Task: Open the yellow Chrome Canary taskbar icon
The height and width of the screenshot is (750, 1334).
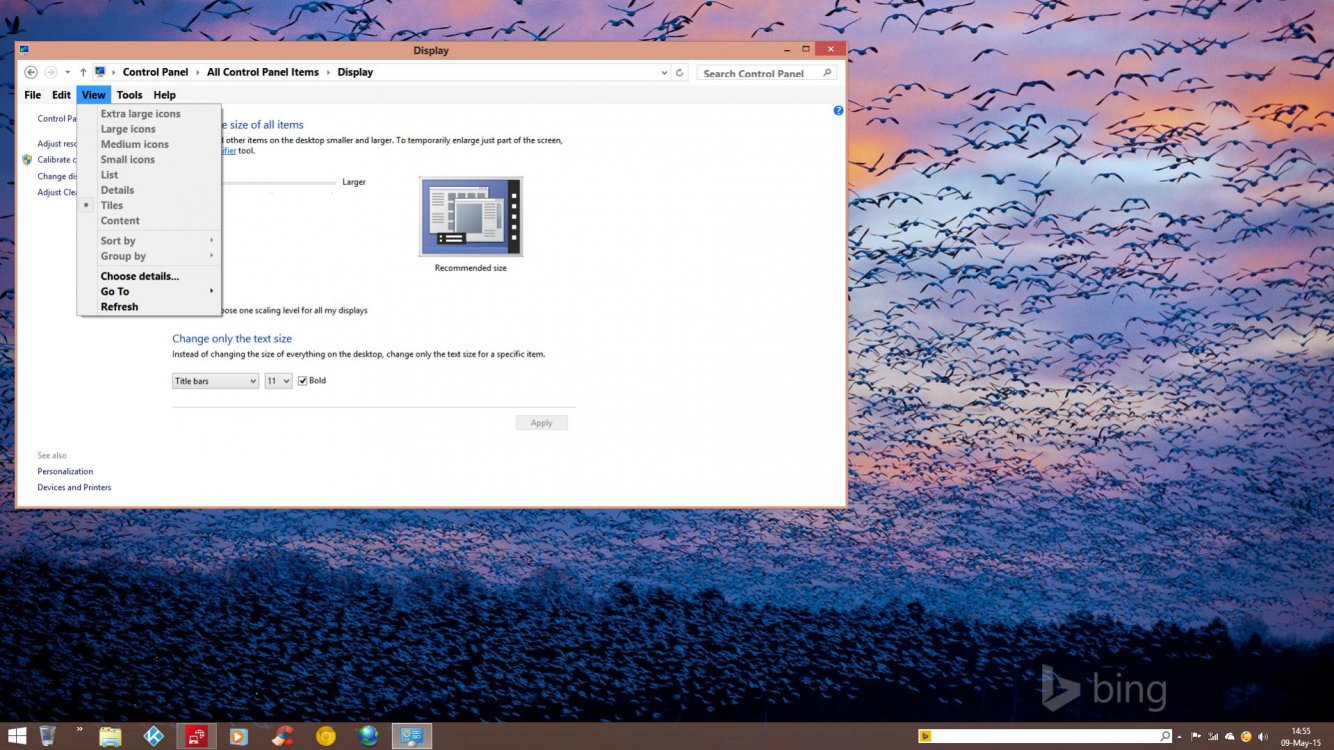Action: tap(325, 737)
